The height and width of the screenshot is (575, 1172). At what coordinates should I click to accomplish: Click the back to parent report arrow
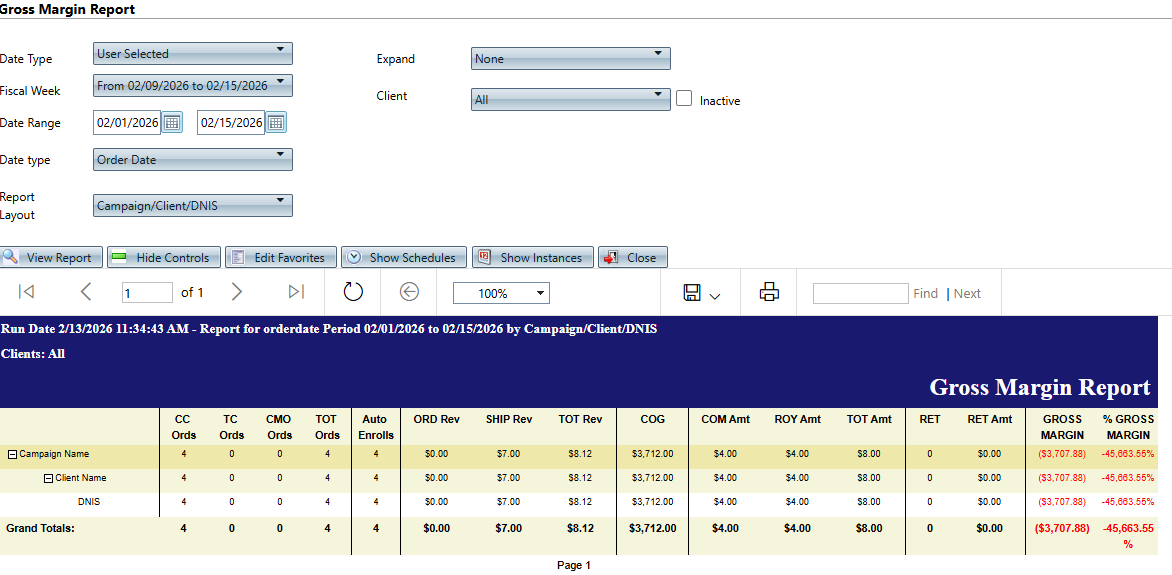409,292
